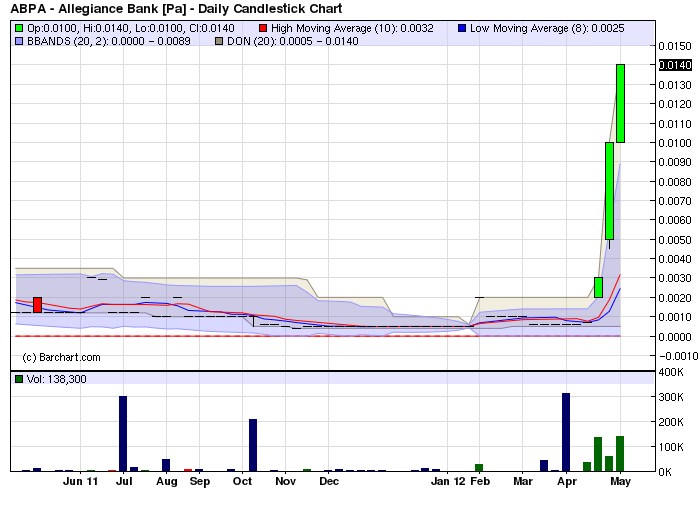
Task: Click the -0.0010 price axis label
Action: 678,356
